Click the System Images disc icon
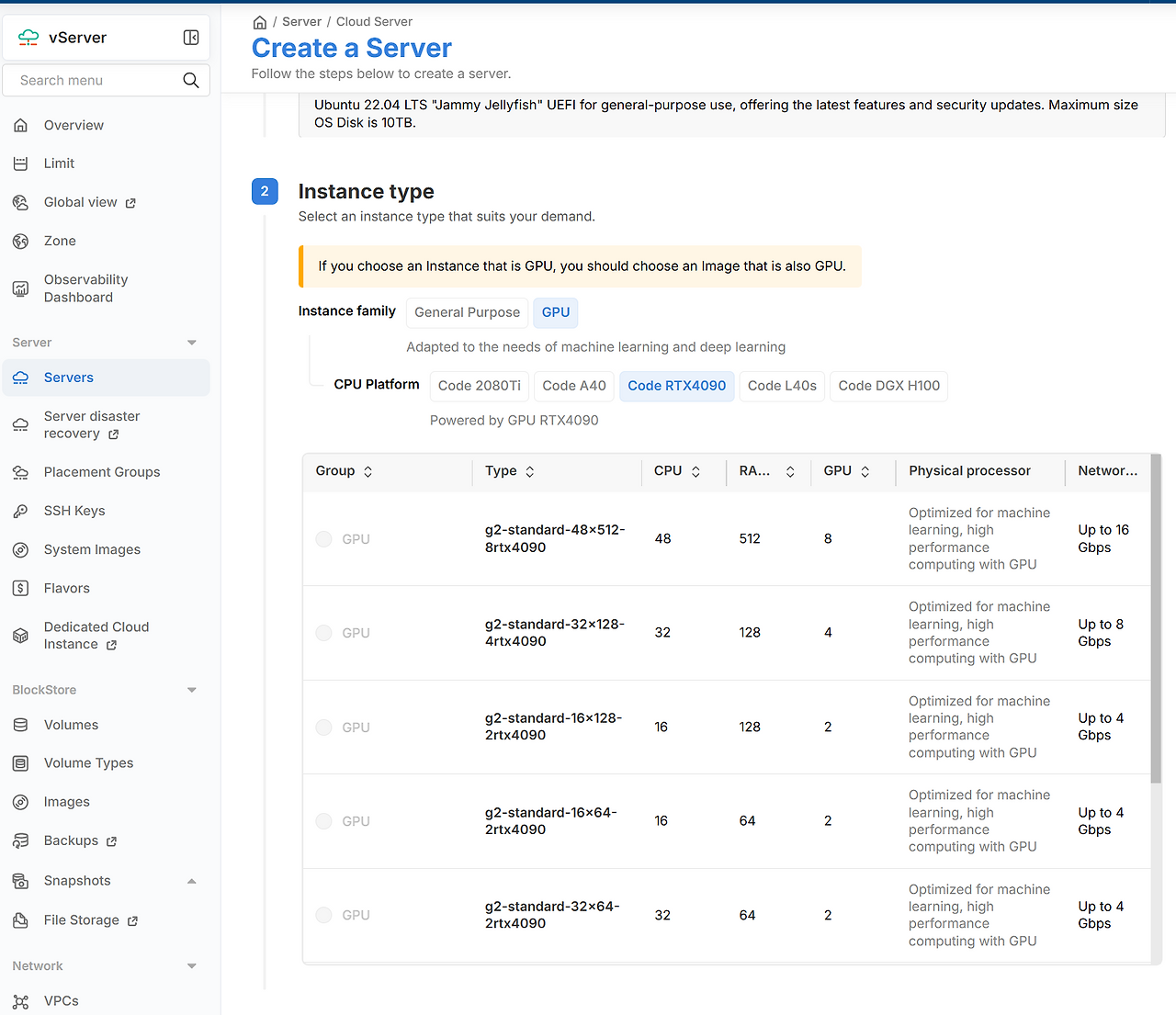The width and height of the screenshot is (1176, 1015). (20, 549)
